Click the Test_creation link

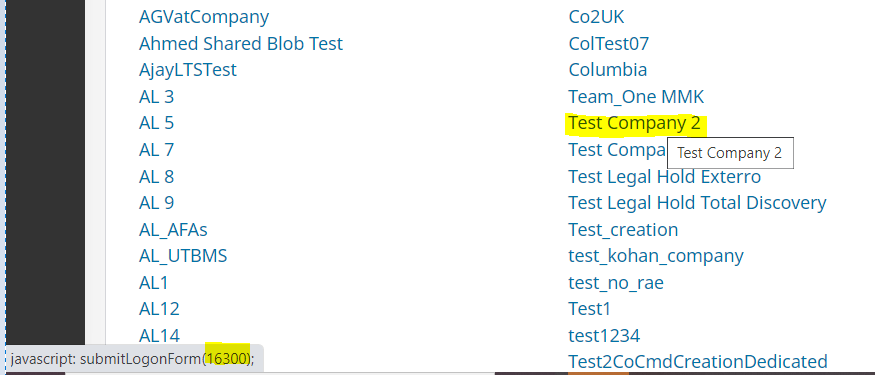click(623, 230)
